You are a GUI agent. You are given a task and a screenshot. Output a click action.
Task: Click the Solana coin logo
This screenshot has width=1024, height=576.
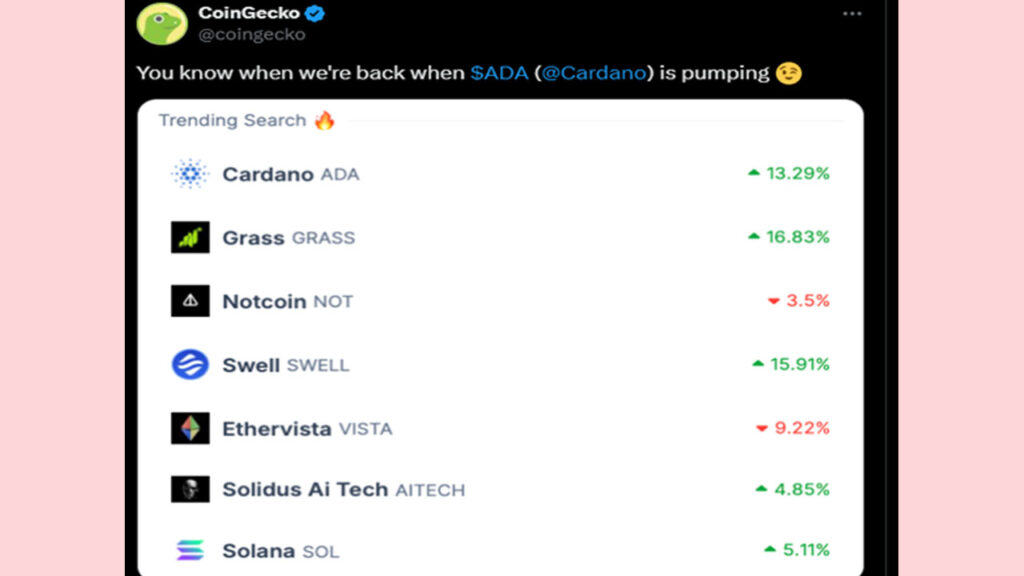(x=189, y=551)
